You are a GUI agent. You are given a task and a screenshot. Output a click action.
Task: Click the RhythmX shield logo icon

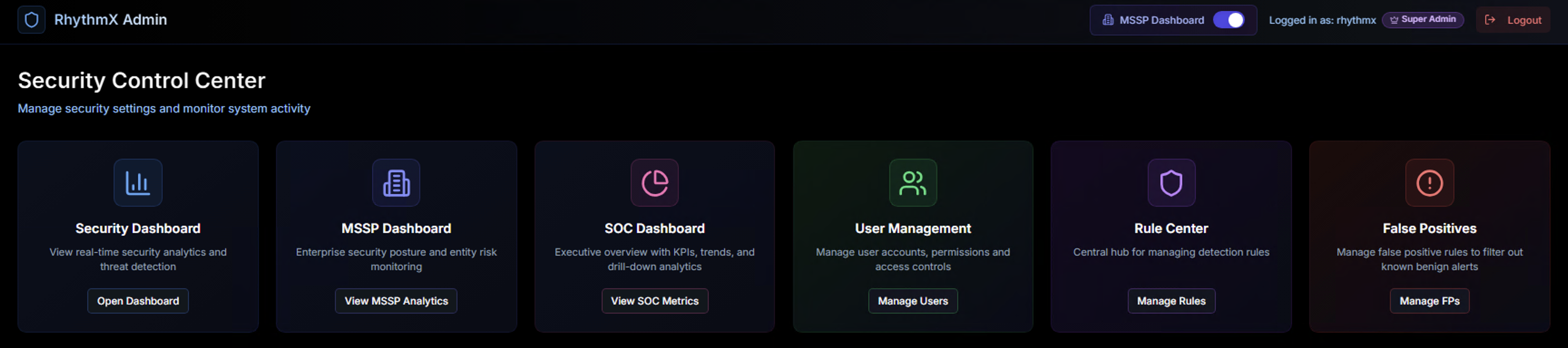click(32, 20)
